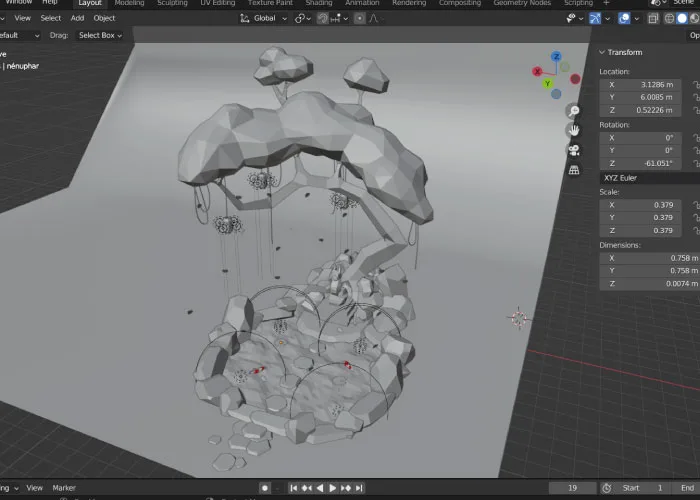Open the Add menu
Screen dimensions: 700x500
point(77,18)
